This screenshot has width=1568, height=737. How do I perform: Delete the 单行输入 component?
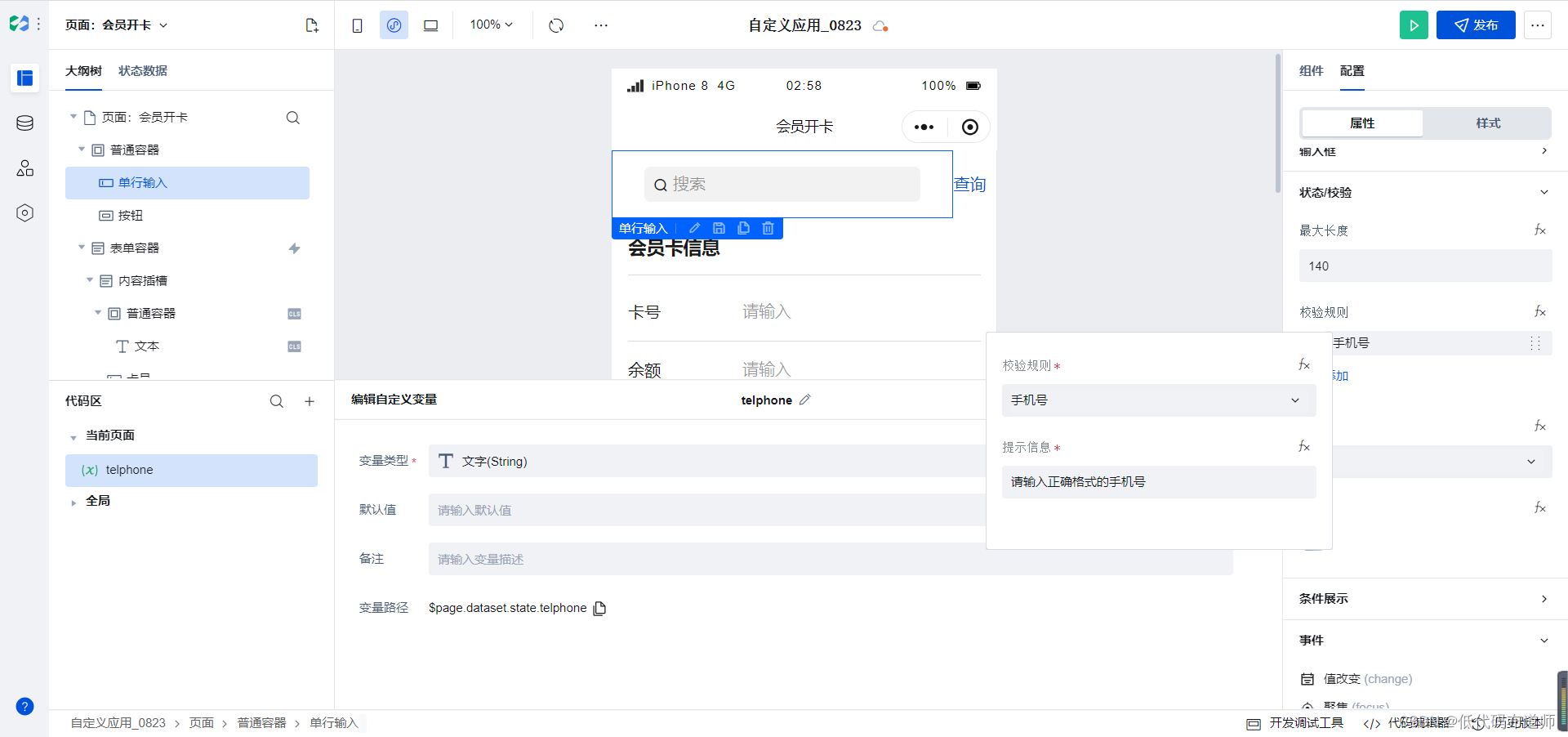tap(768, 229)
